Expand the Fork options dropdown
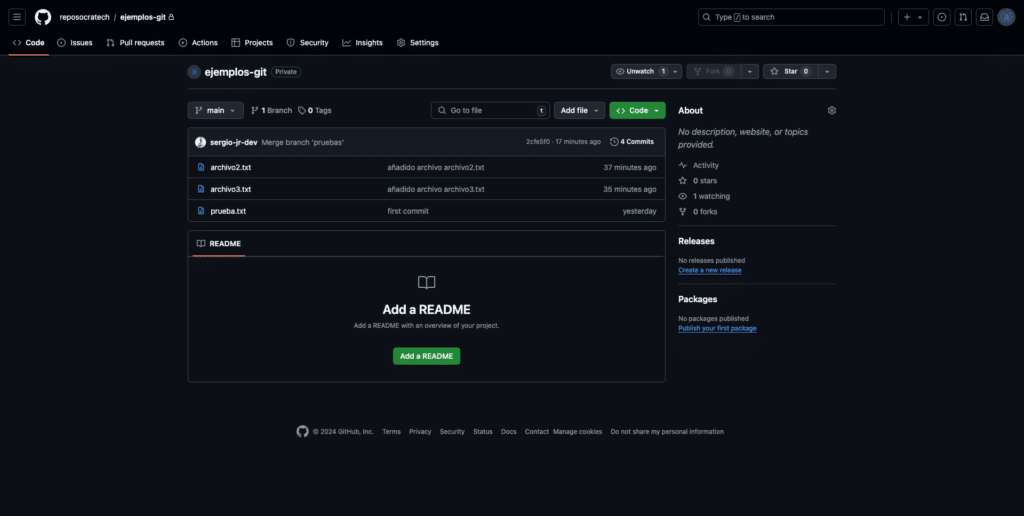 coord(750,71)
